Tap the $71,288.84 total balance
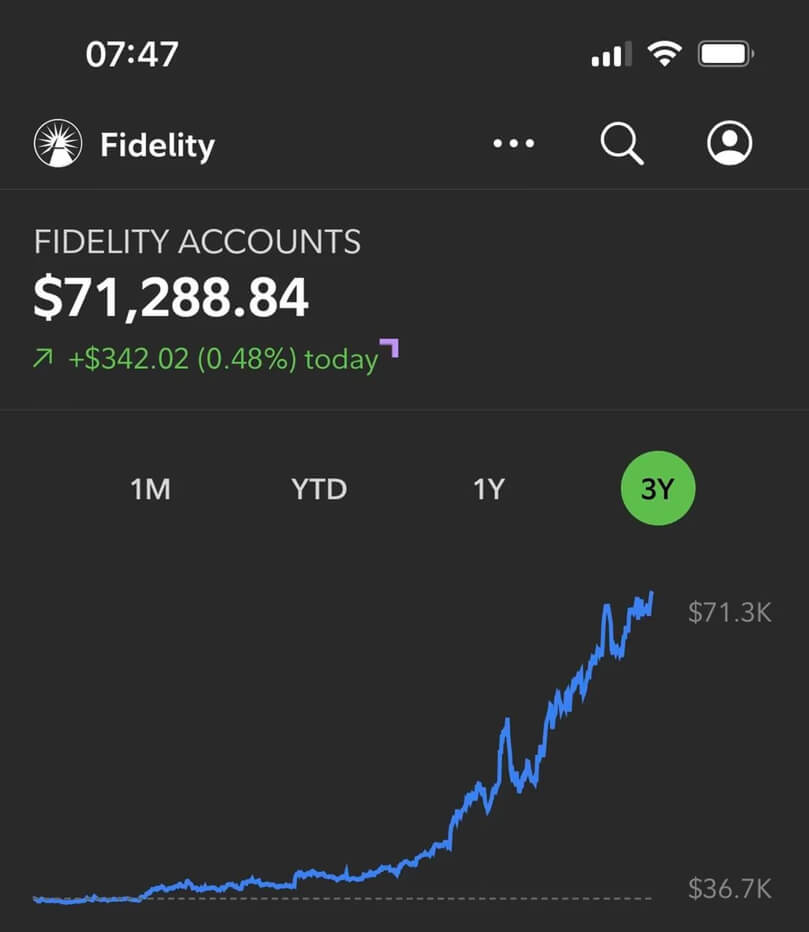 tap(171, 298)
